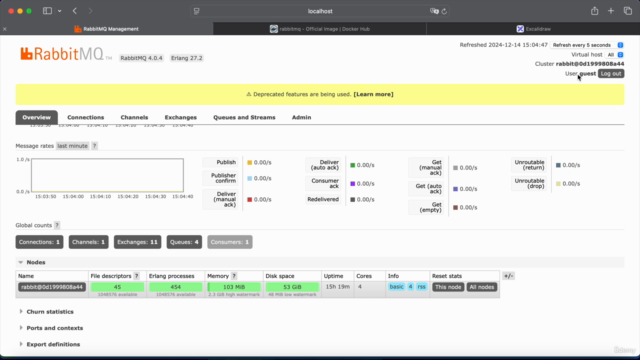Click the reader page icon in address bar

click(x=197, y=11)
